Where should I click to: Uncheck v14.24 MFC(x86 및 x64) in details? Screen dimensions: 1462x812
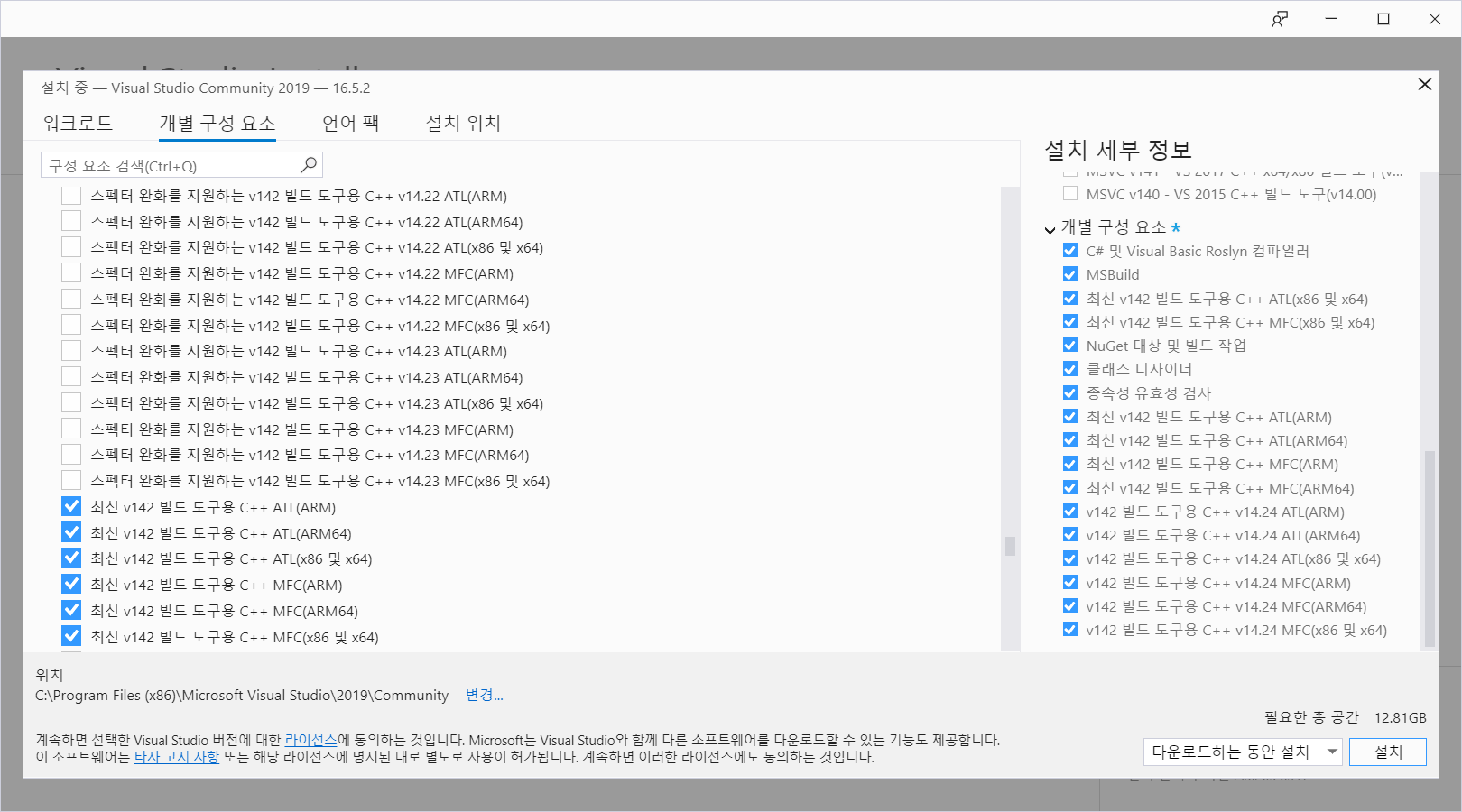[1070, 630]
